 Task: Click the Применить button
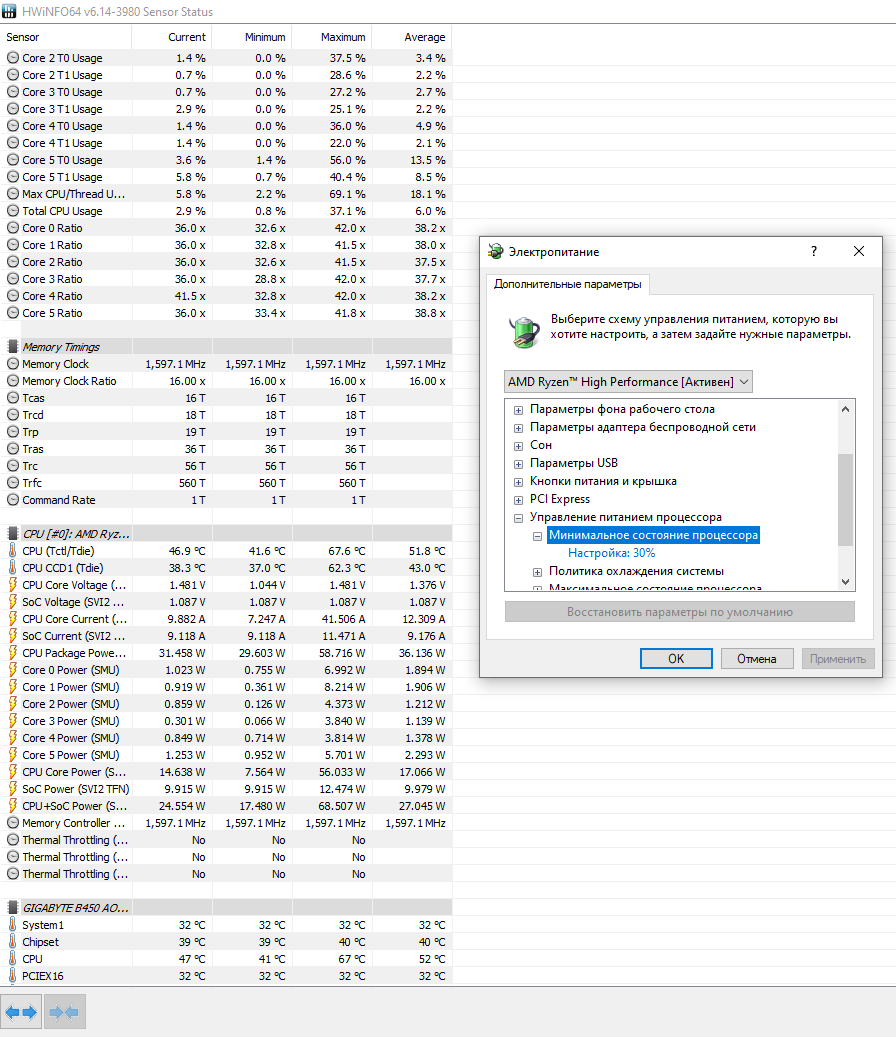point(838,659)
